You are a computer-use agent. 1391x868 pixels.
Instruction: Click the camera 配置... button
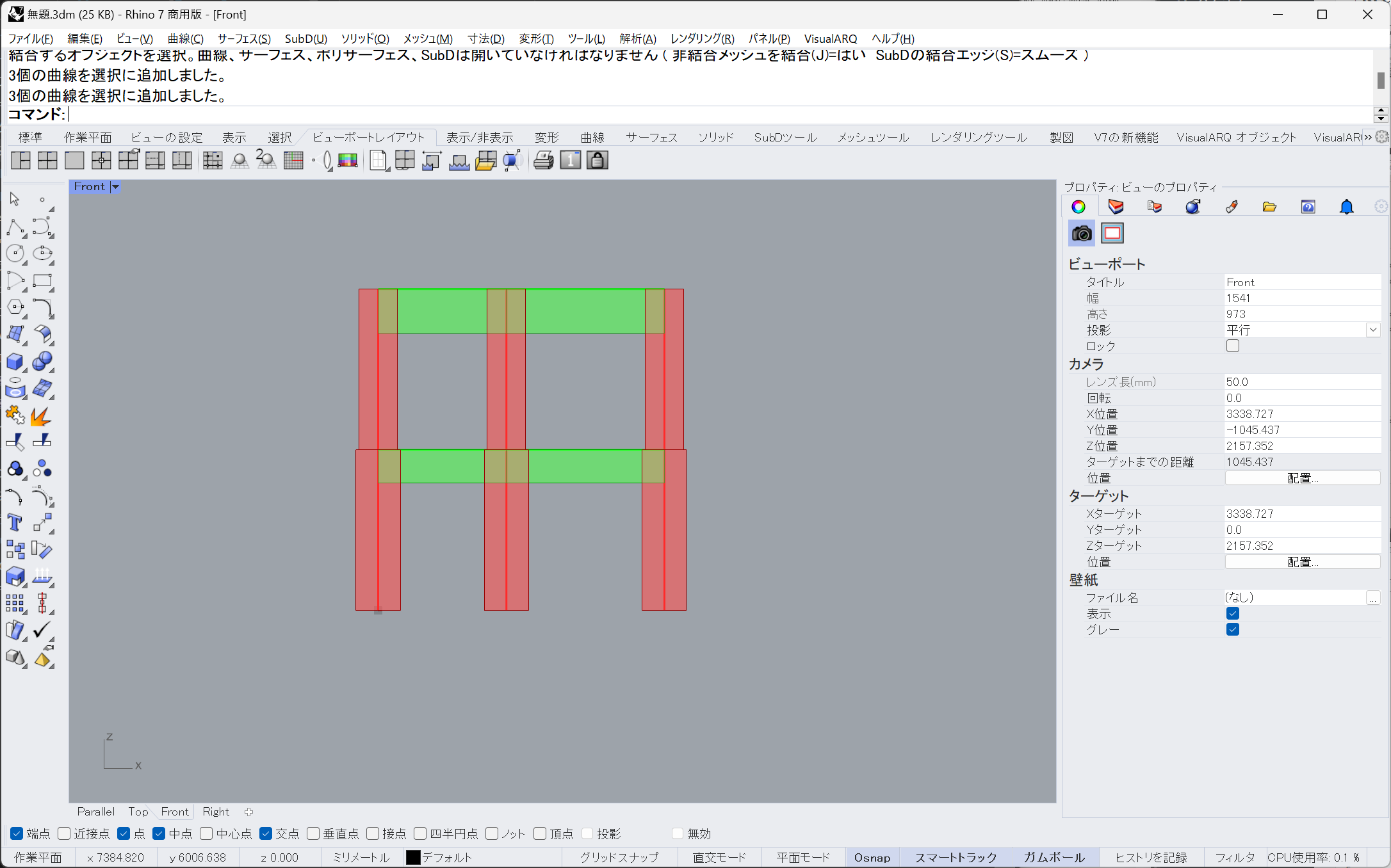pos(1302,478)
